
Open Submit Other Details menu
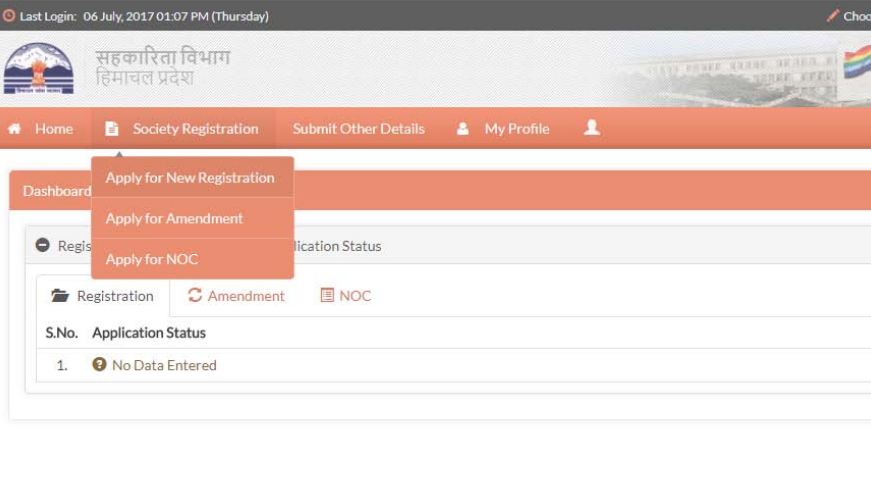(359, 129)
